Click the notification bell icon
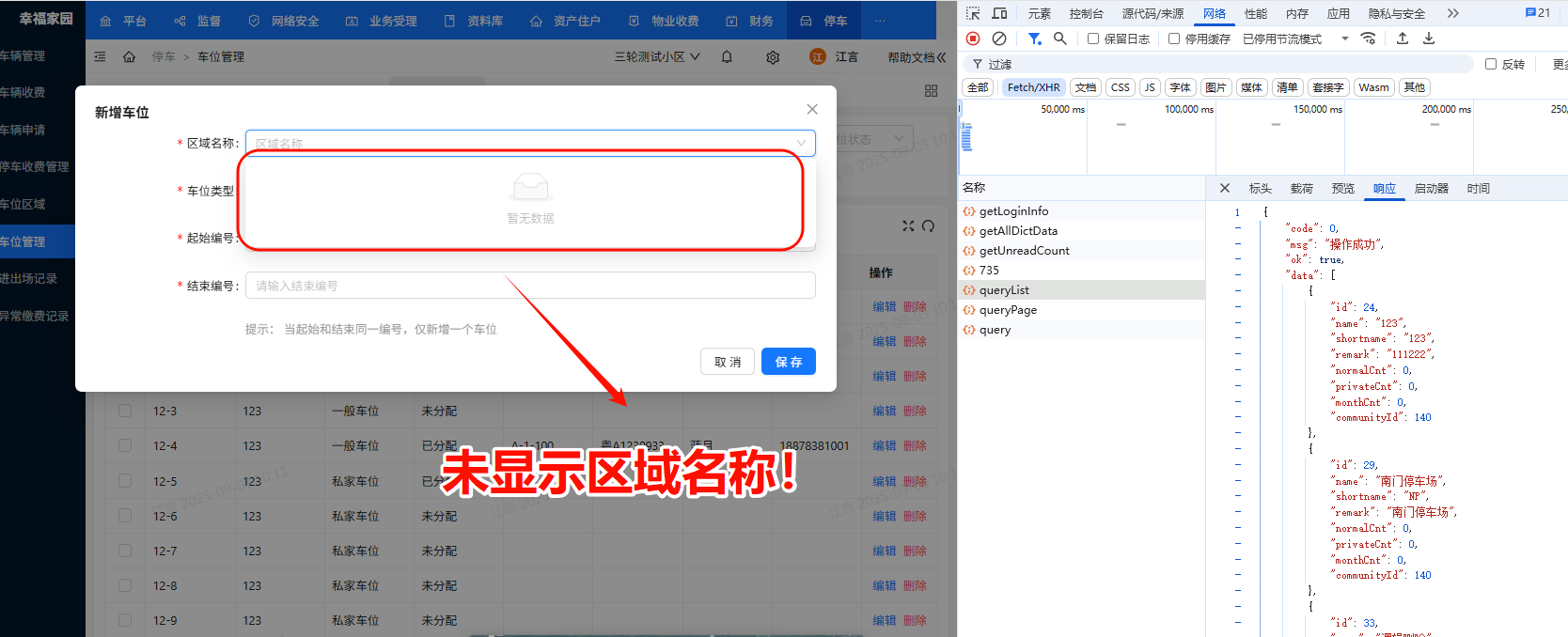The width and height of the screenshot is (1568, 637). (727, 57)
